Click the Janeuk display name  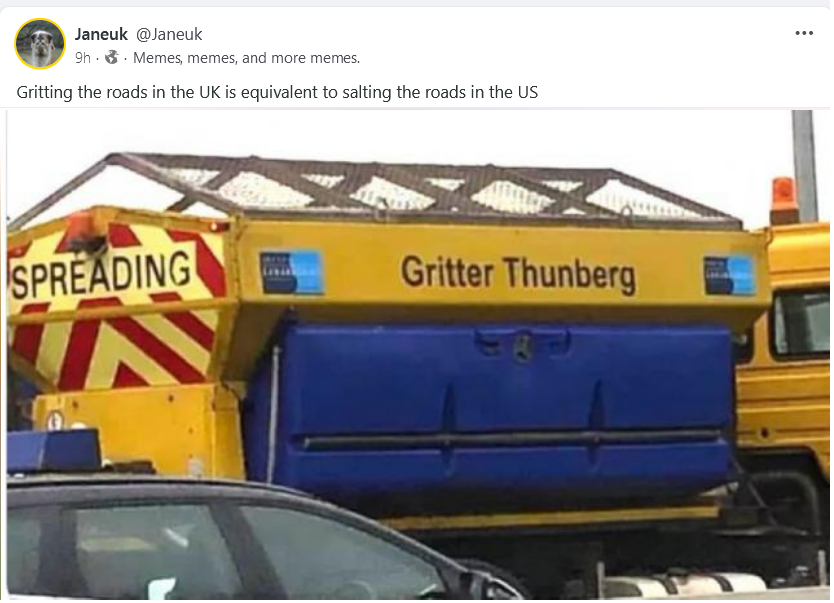pyautogui.click(x=101, y=35)
